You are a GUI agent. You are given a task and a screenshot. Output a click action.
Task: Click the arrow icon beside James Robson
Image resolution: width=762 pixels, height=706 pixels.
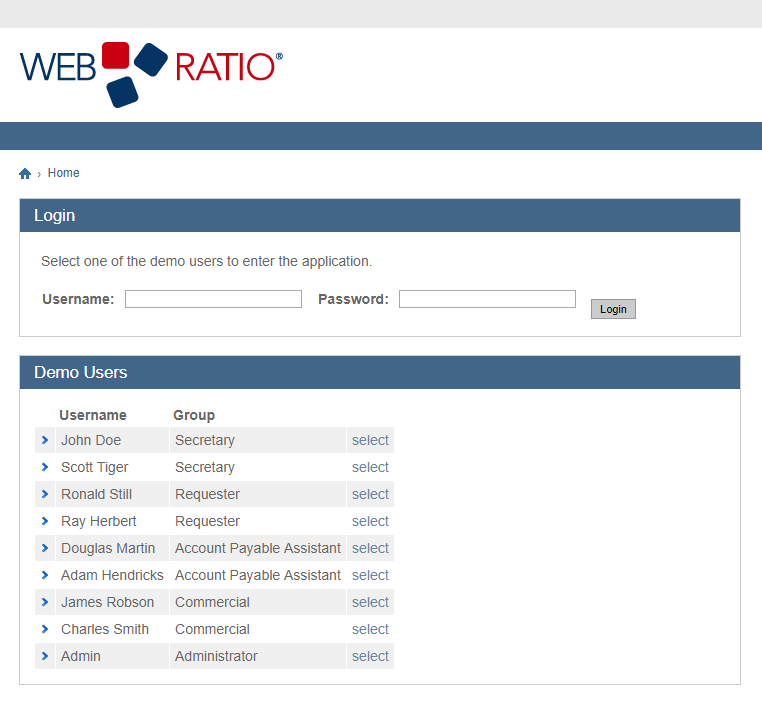pos(45,602)
